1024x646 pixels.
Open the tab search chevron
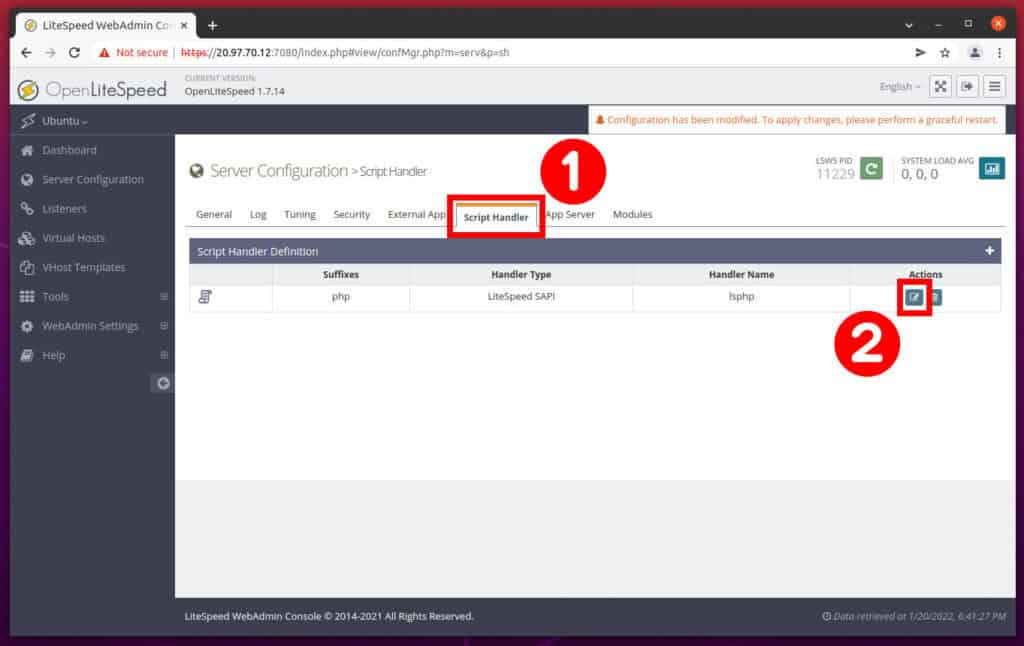click(x=908, y=25)
